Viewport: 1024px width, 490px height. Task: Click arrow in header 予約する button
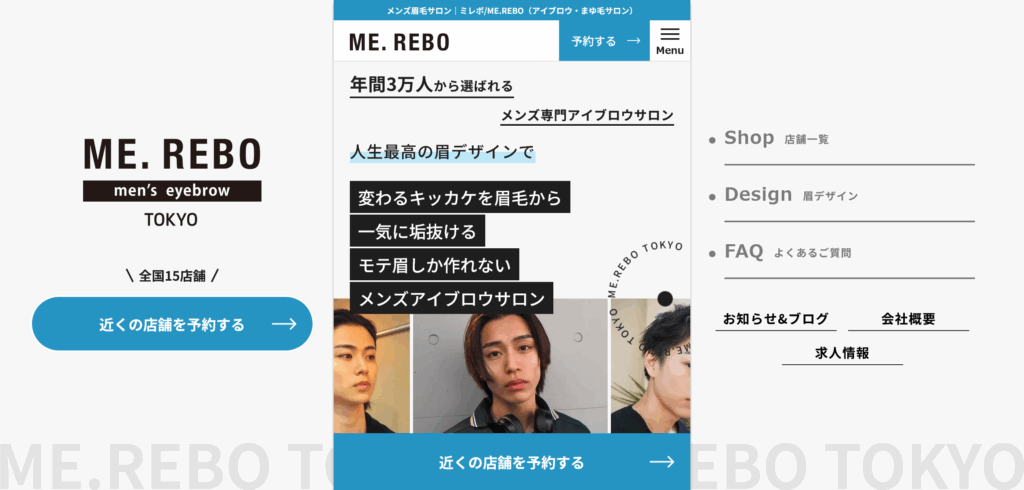(633, 41)
